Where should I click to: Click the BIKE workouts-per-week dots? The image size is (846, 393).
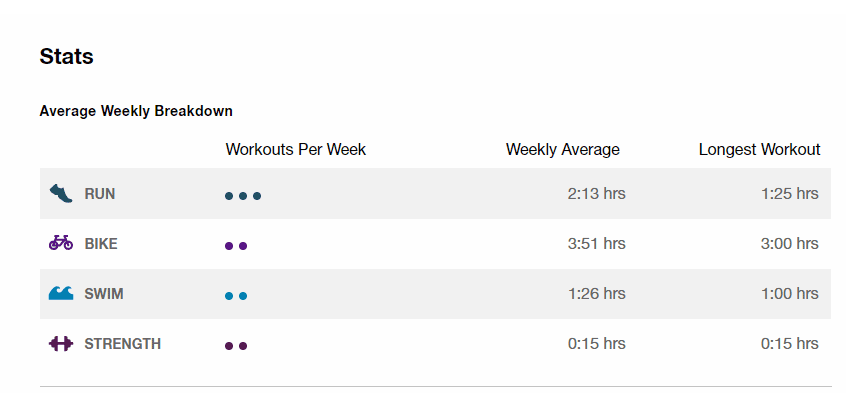[x=236, y=246]
